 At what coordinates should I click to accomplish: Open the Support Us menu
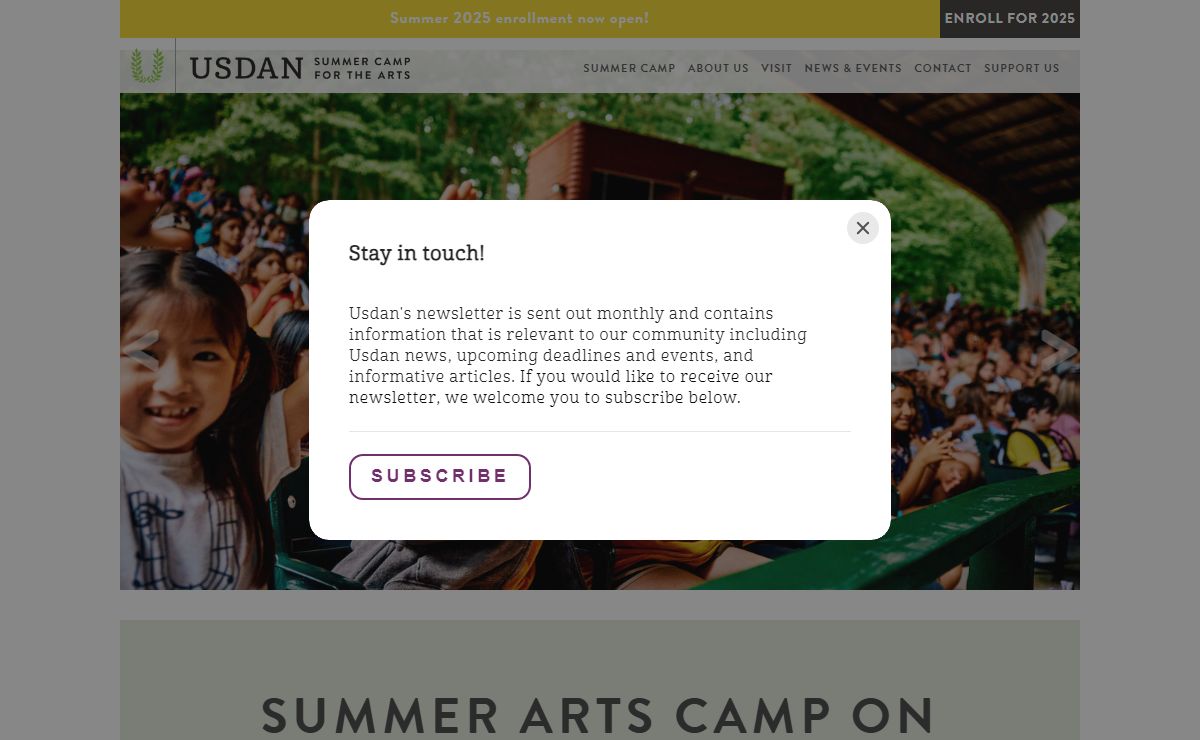tap(1021, 68)
